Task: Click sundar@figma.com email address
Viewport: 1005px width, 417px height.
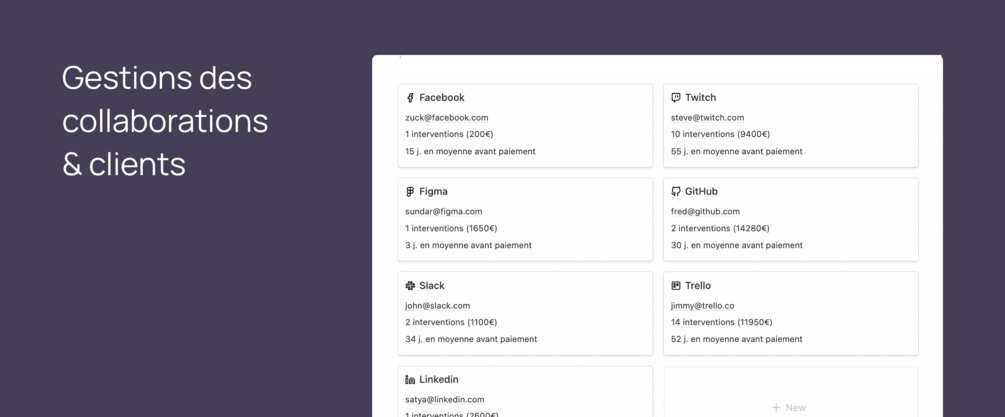Action: (443, 212)
